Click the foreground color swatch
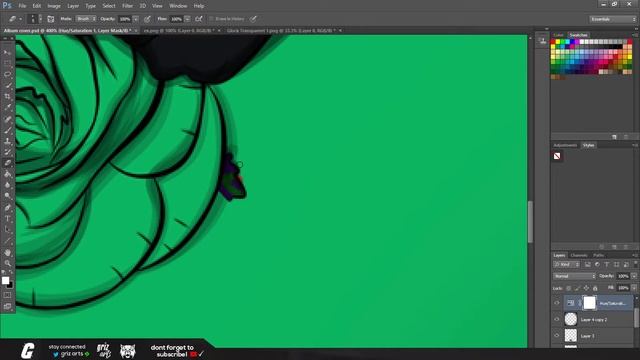Screen dimensions: 640x360 tap(5, 280)
